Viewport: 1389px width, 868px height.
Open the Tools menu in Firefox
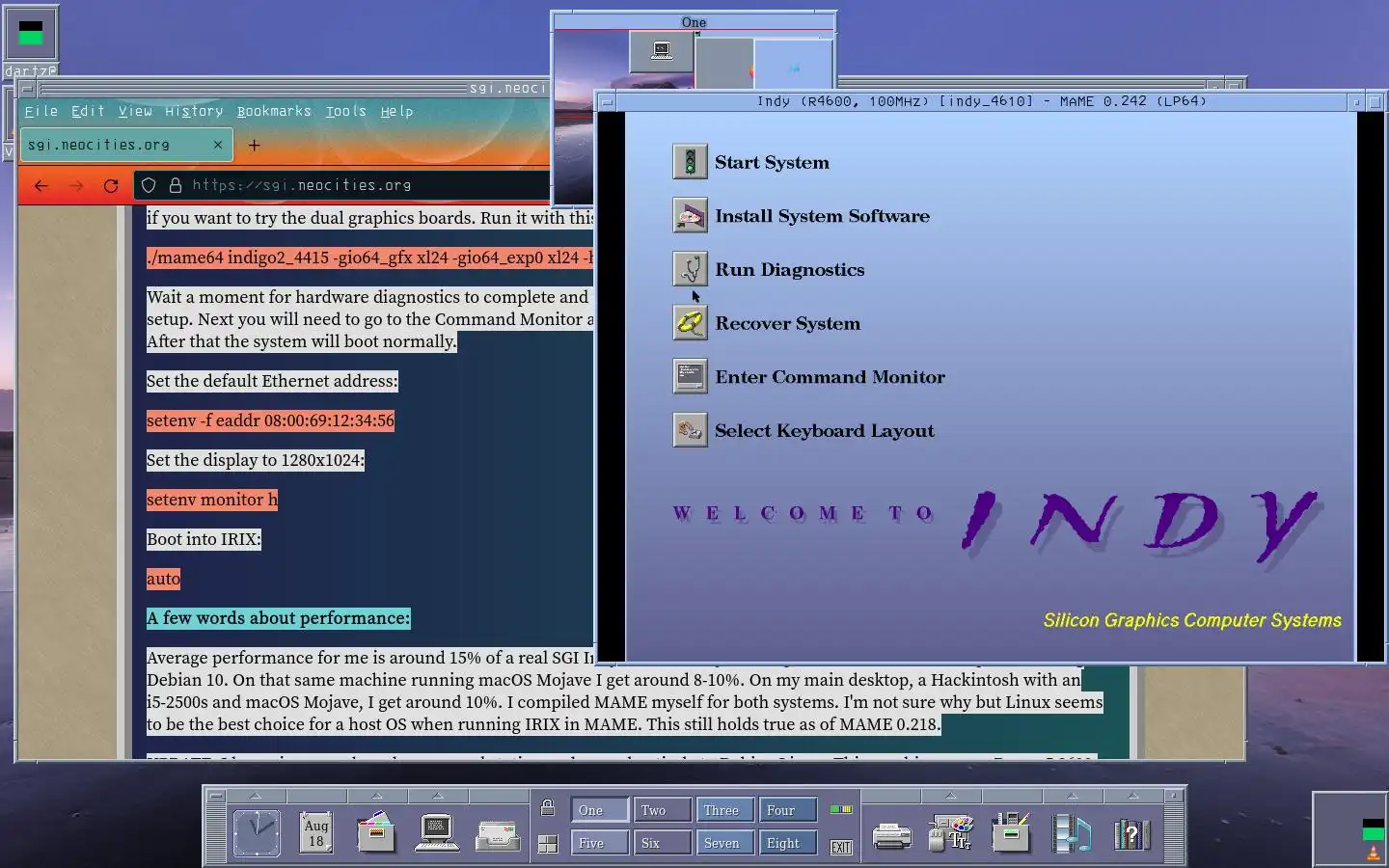coord(345,111)
